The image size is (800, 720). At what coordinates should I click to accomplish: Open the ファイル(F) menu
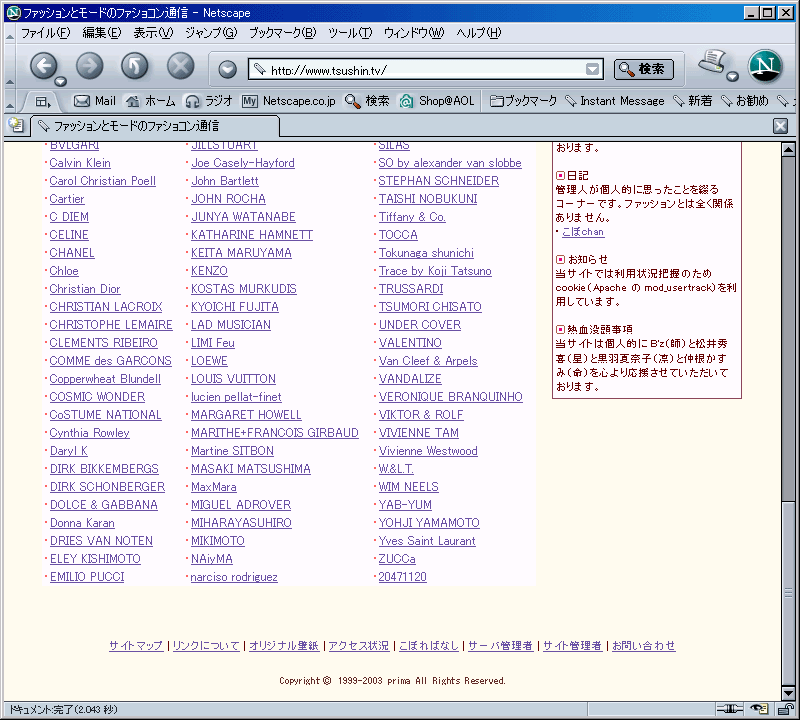(x=45, y=33)
